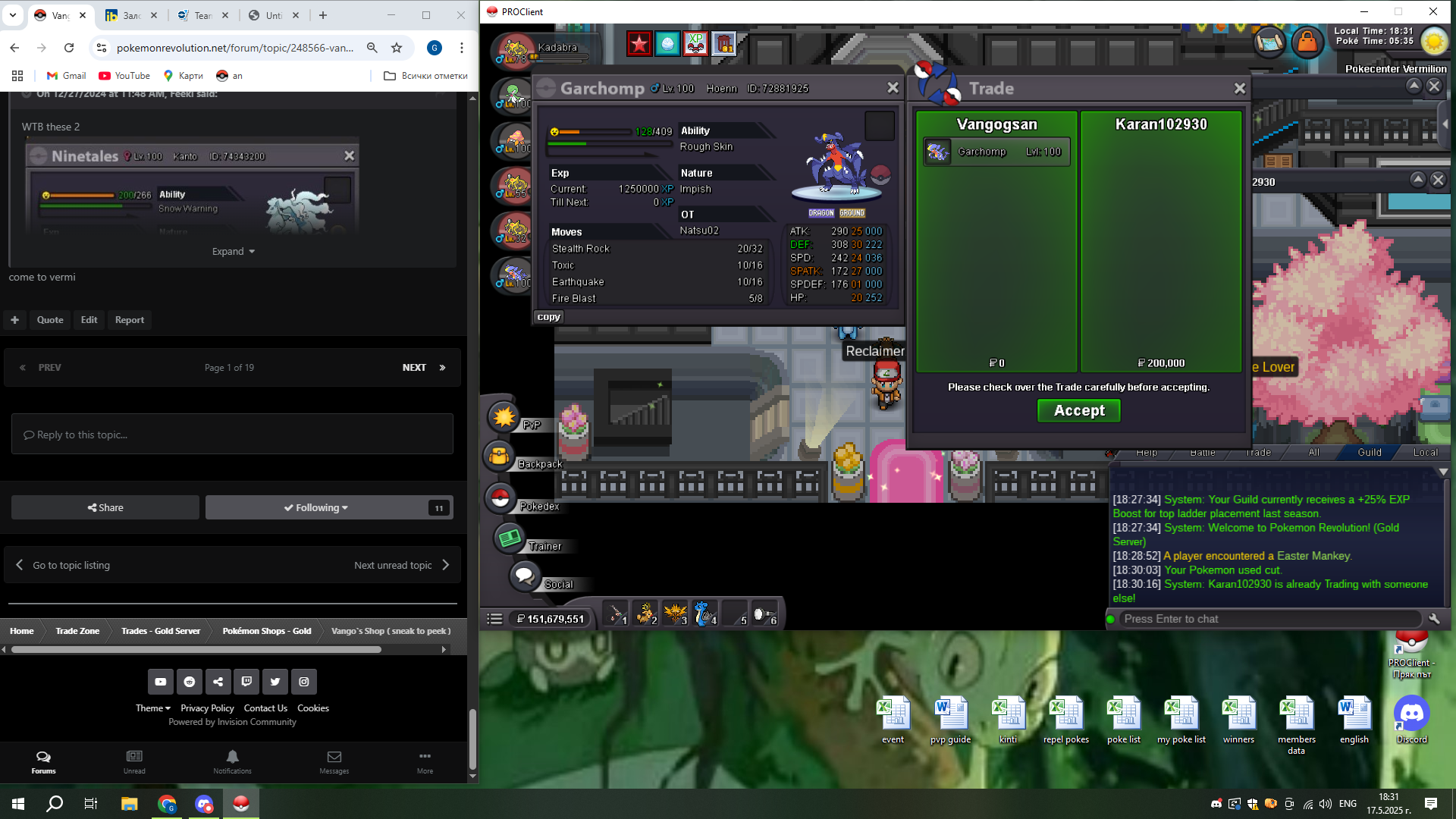Open hamburger menu beside money counter
1456x819 pixels.
pos(494,619)
